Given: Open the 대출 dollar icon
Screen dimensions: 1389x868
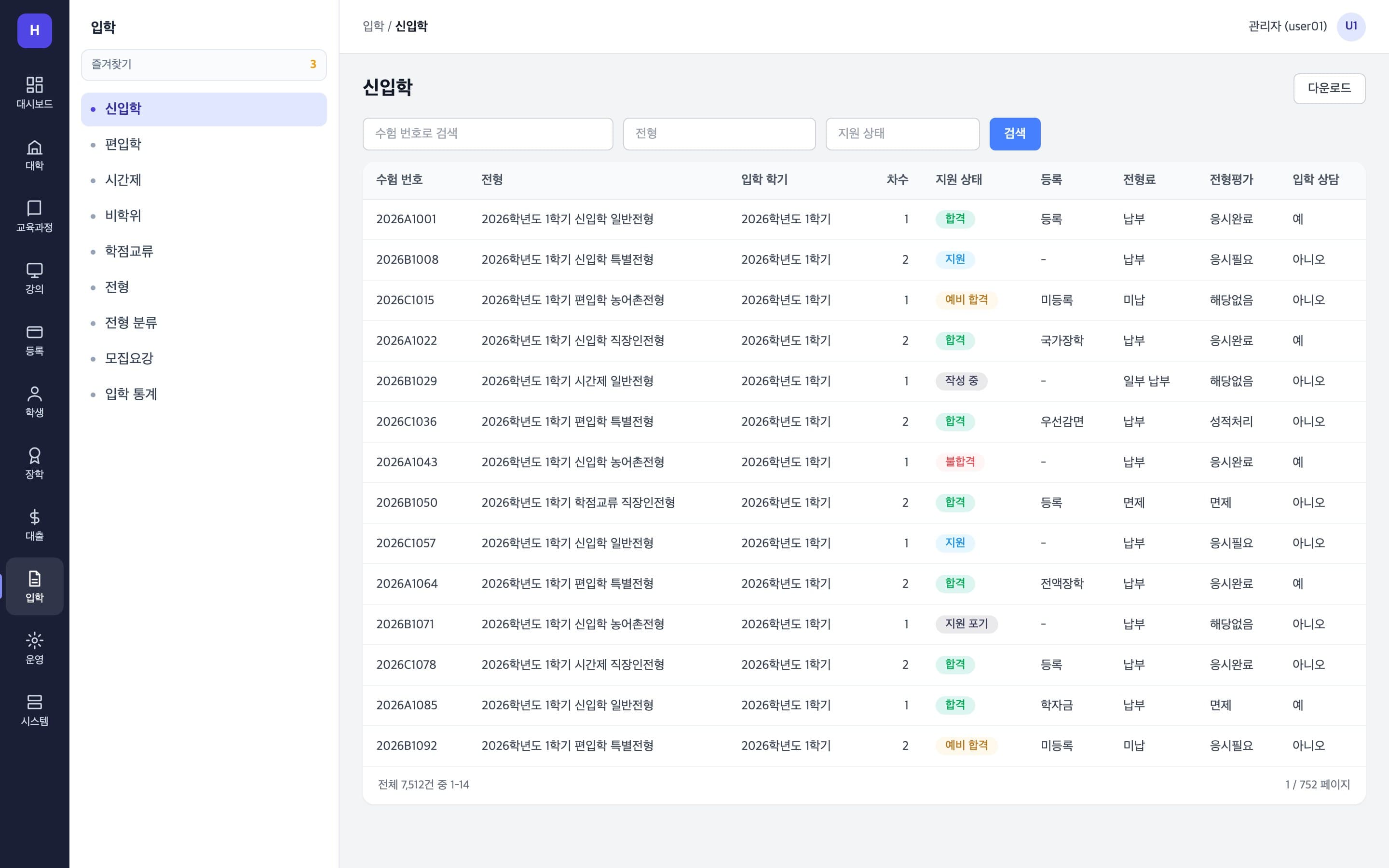Looking at the screenshot, I should [34, 525].
